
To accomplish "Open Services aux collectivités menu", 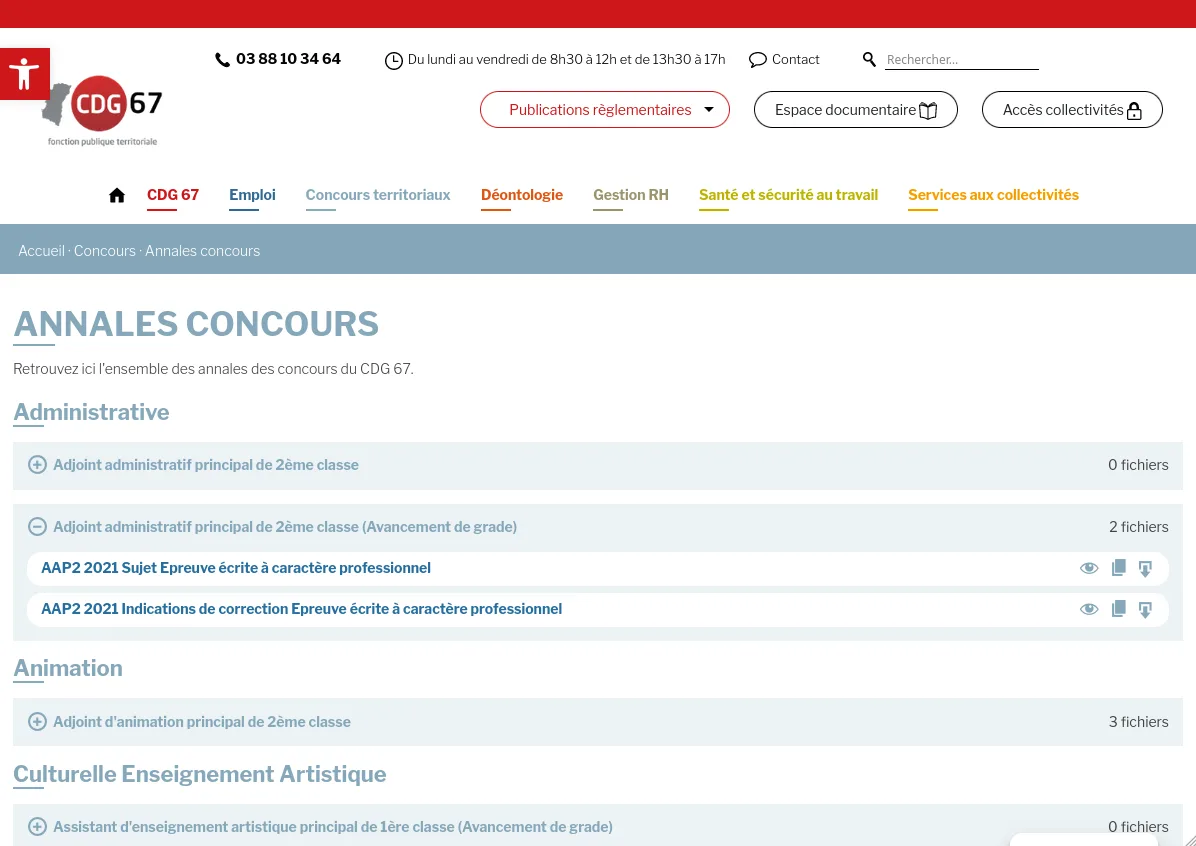I will (x=994, y=195).
